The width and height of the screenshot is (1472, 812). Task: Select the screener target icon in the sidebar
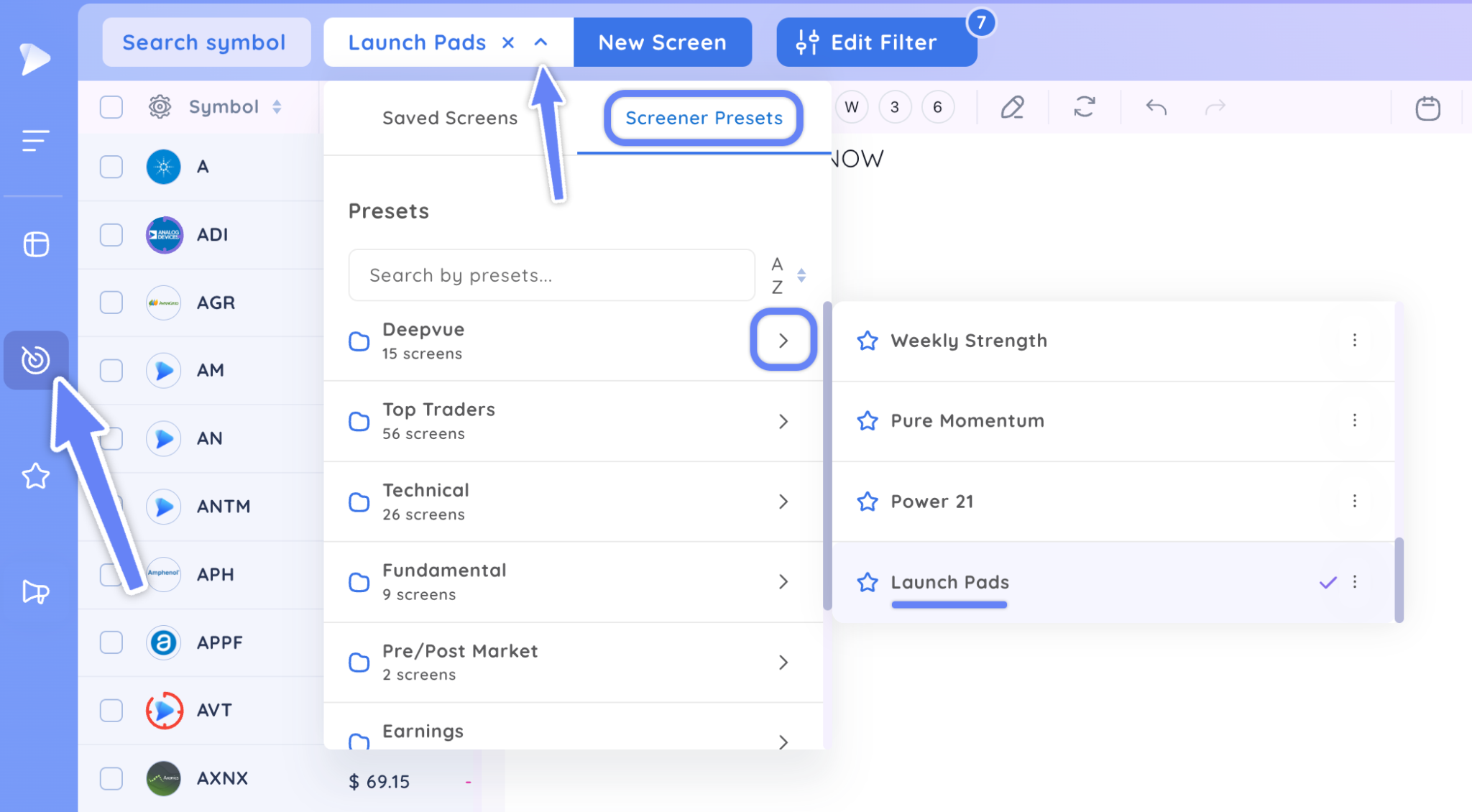point(35,360)
